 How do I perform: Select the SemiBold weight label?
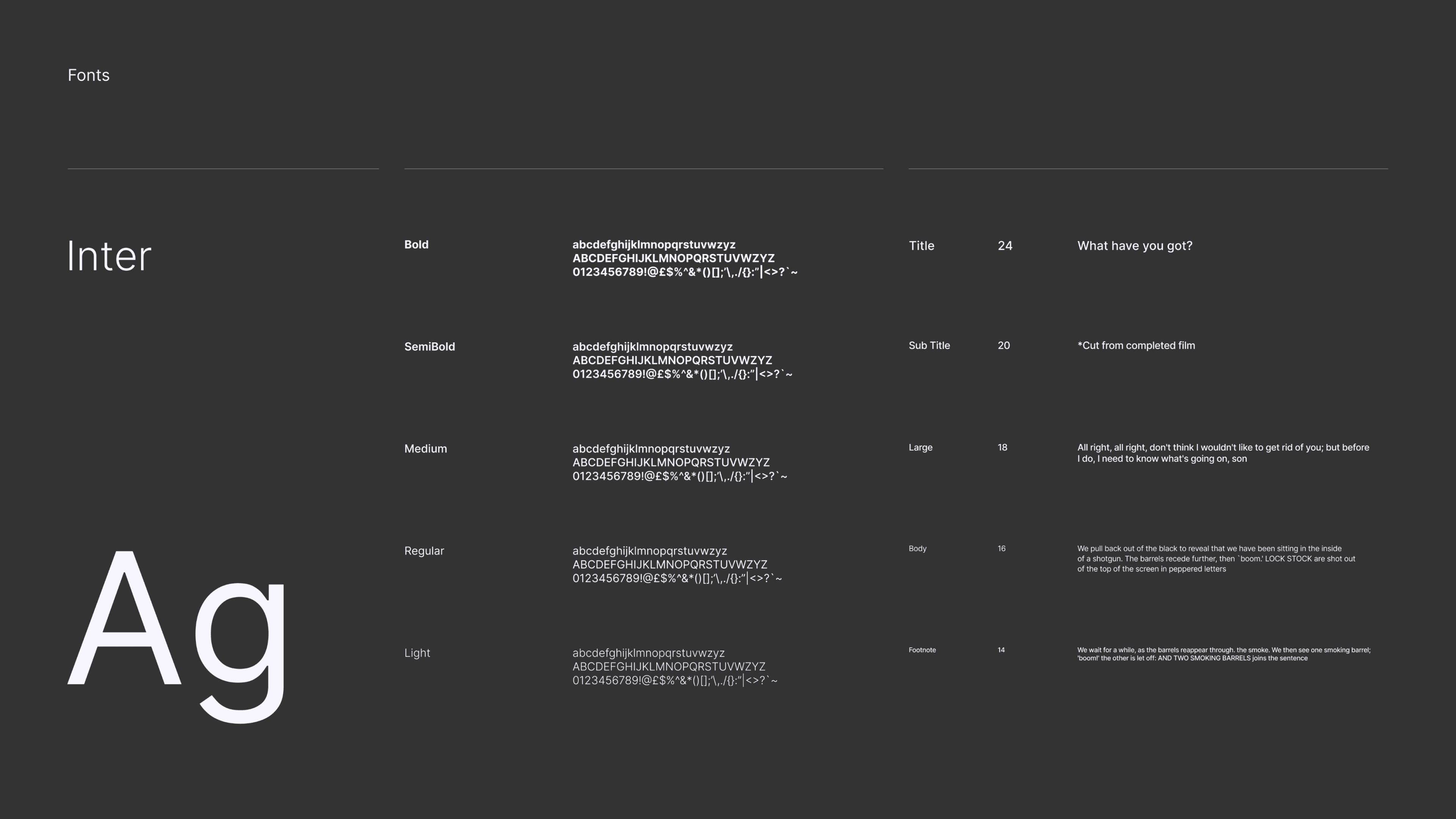429,347
